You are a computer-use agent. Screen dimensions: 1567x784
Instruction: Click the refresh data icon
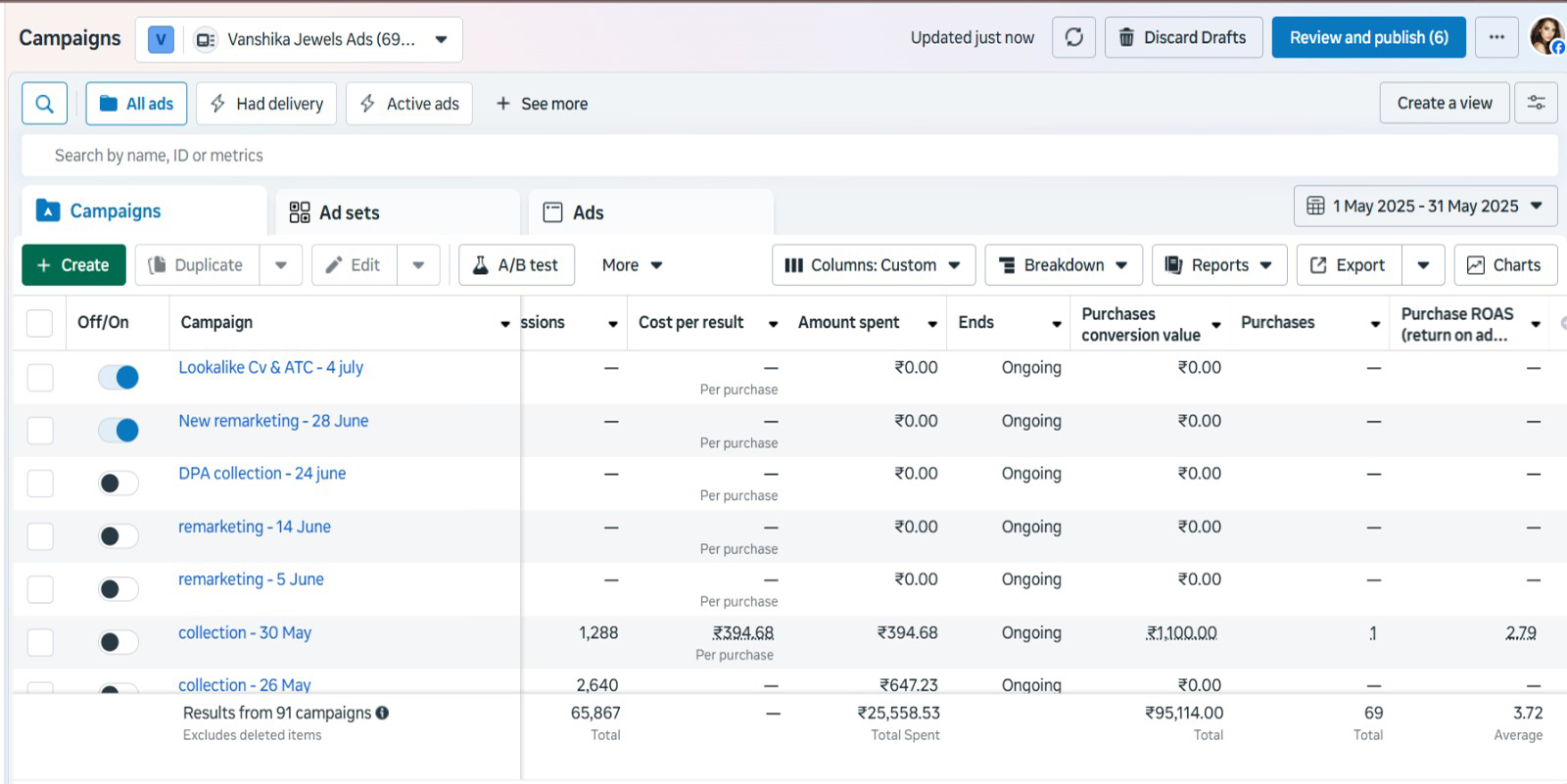pos(1073,37)
